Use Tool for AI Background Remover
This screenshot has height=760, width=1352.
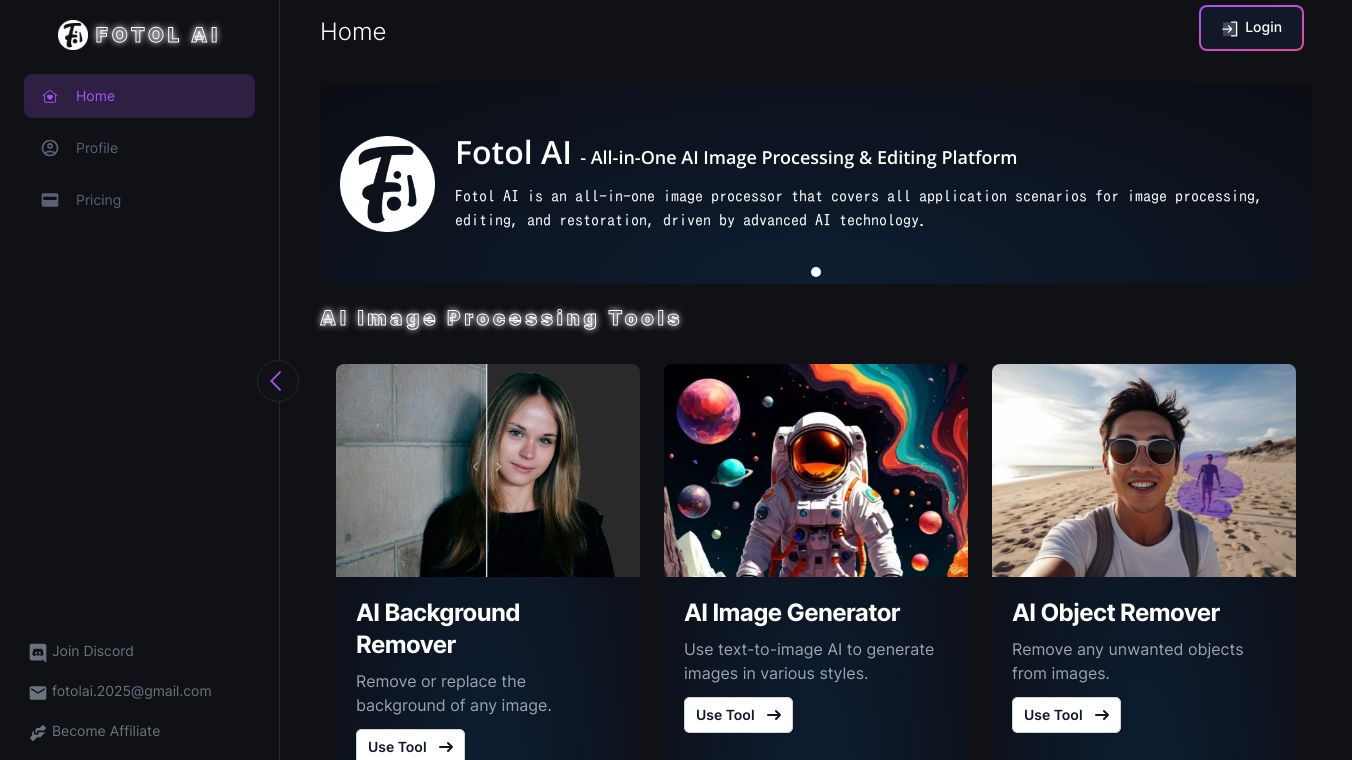tap(410, 746)
